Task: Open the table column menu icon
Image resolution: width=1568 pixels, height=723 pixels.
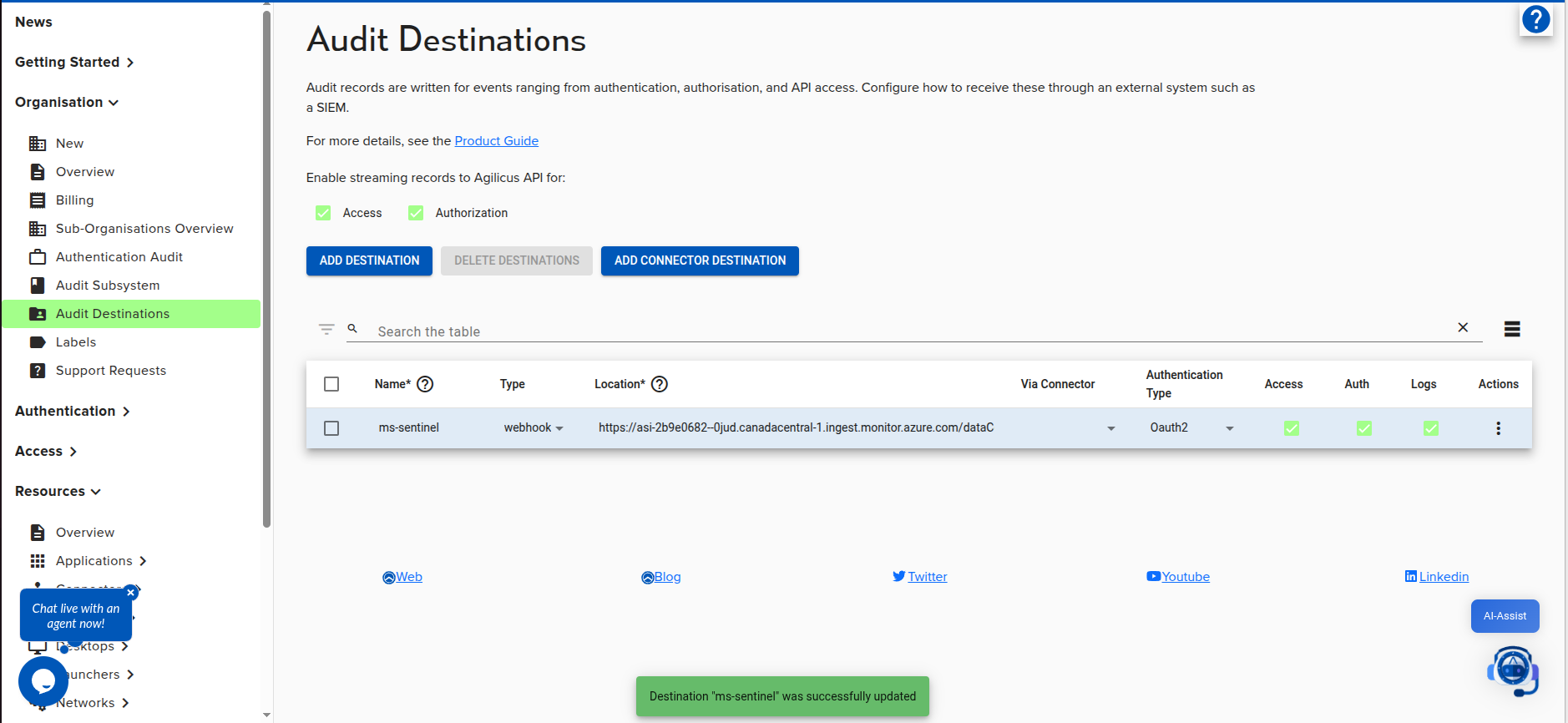Action: tap(1512, 329)
